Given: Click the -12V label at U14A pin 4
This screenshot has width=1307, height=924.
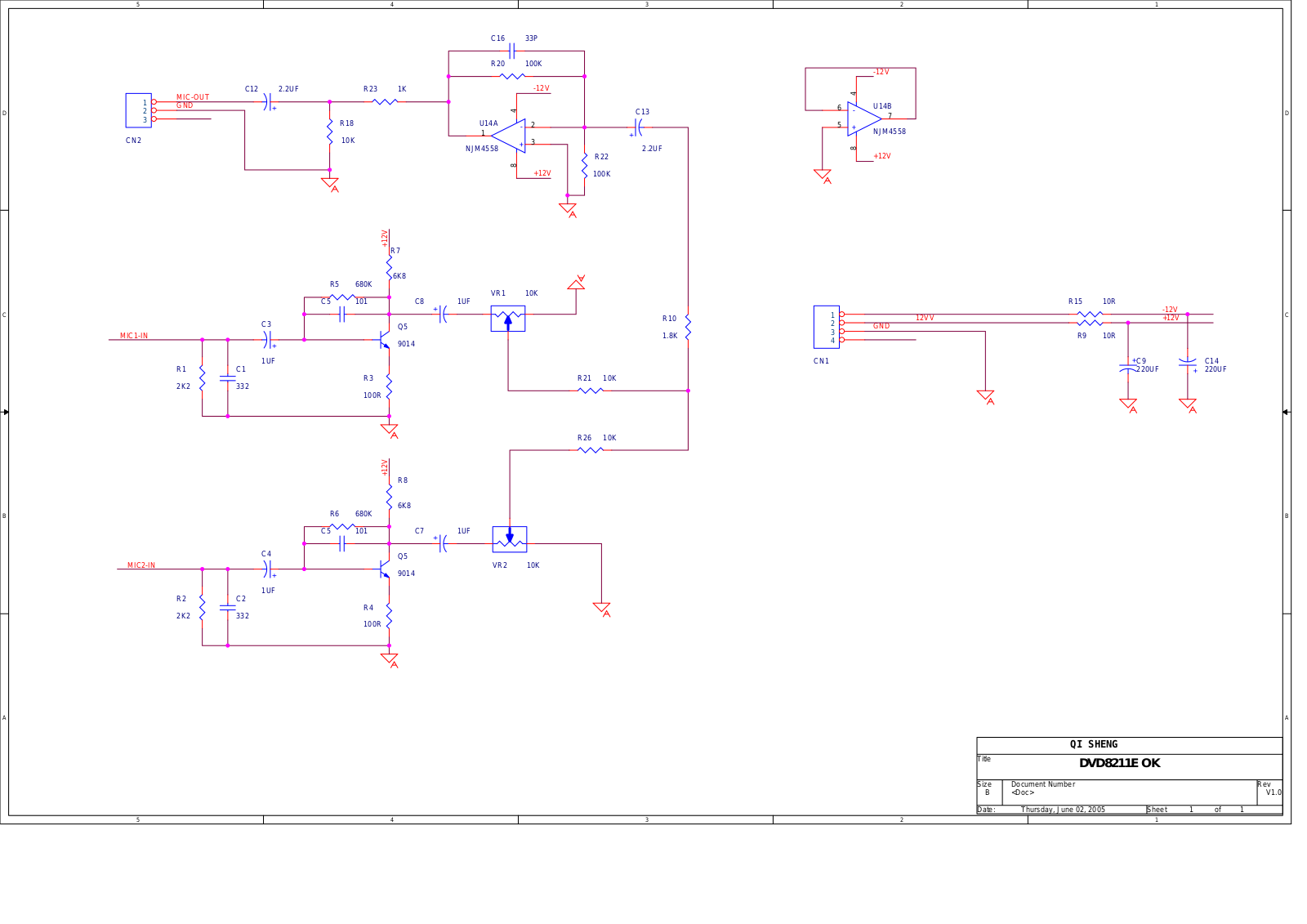Looking at the screenshot, I should [542, 88].
